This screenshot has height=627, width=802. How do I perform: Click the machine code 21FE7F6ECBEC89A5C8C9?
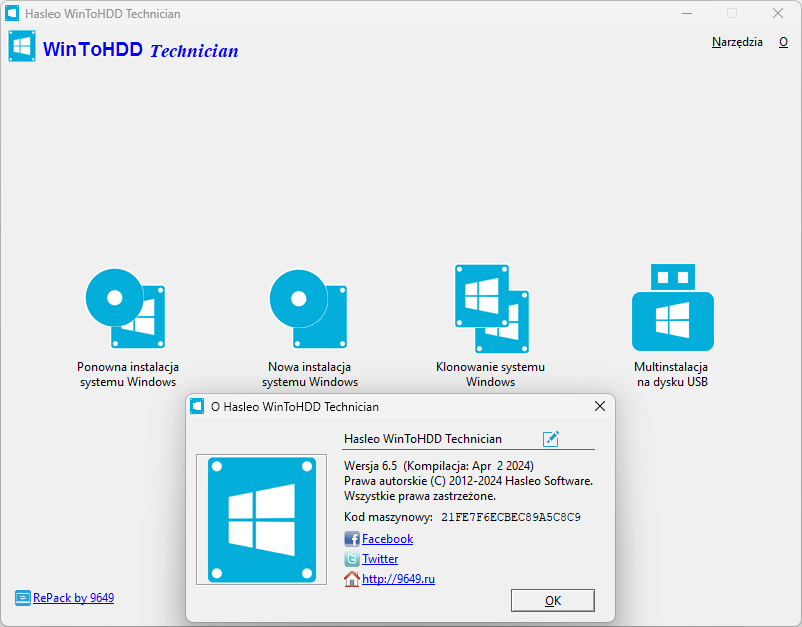pos(510,517)
